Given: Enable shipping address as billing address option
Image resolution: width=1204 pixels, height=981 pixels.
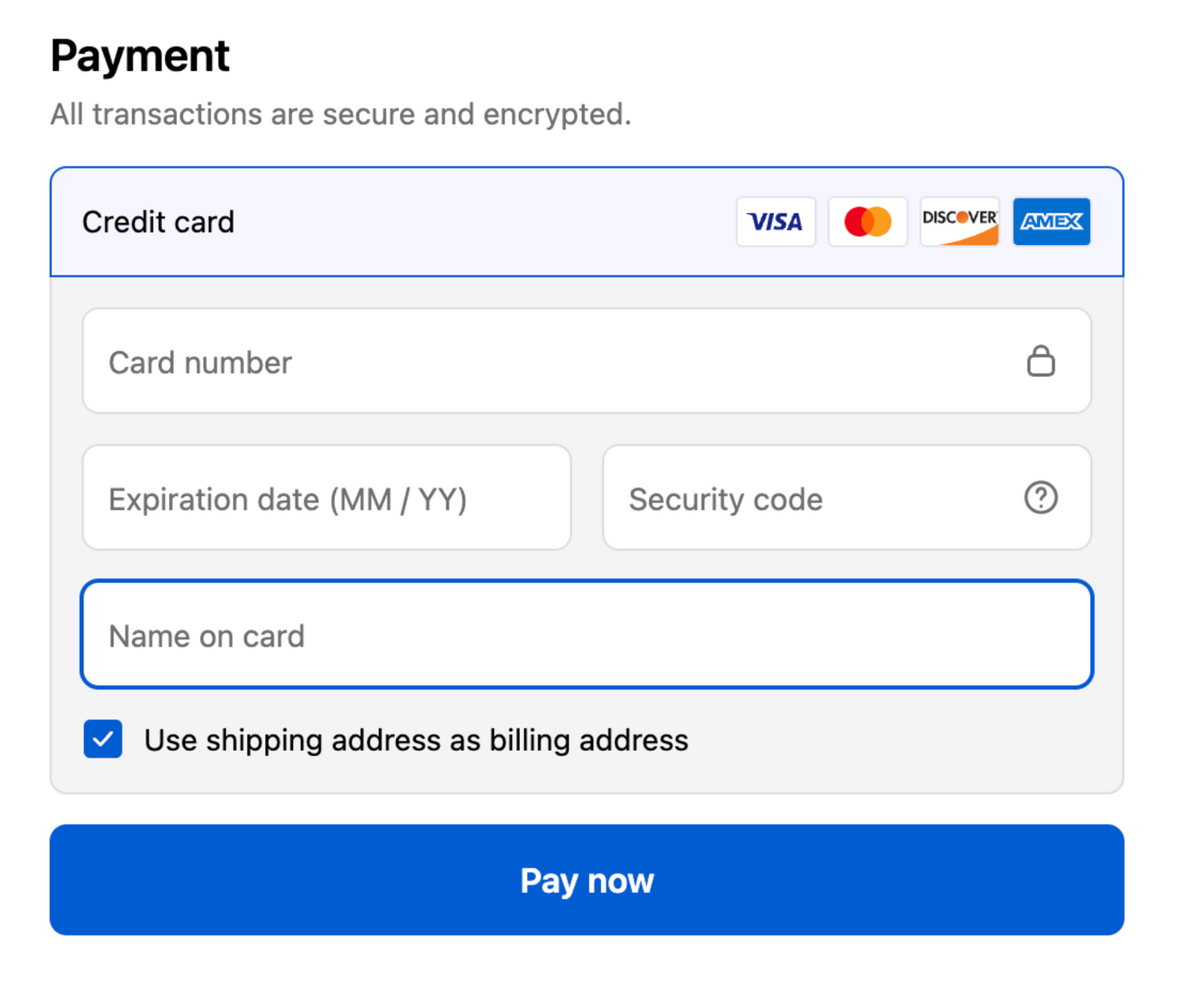Looking at the screenshot, I should click(x=102, y=739).
